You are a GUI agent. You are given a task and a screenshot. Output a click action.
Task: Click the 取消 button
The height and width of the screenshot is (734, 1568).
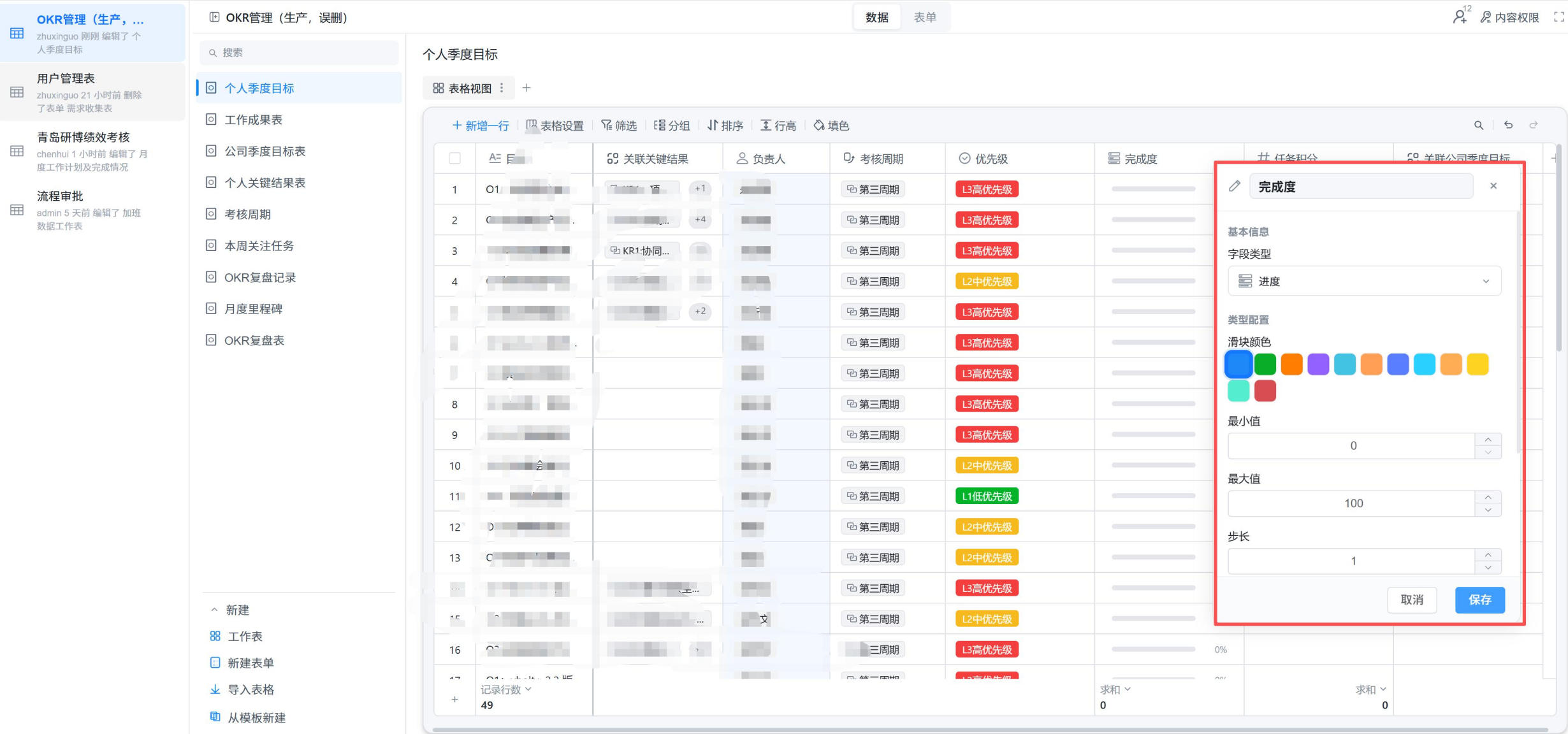[1412, 600]
